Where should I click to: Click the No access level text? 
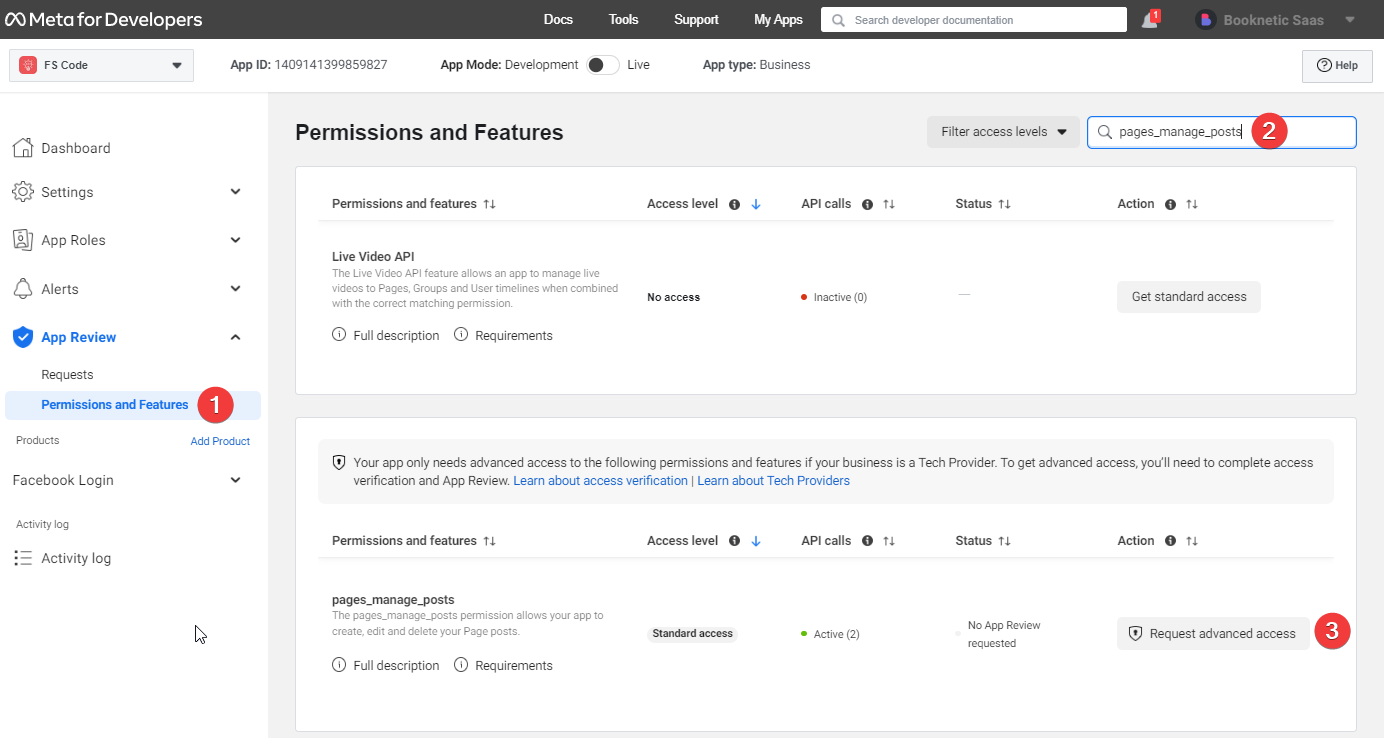click(x=673, y=298)
